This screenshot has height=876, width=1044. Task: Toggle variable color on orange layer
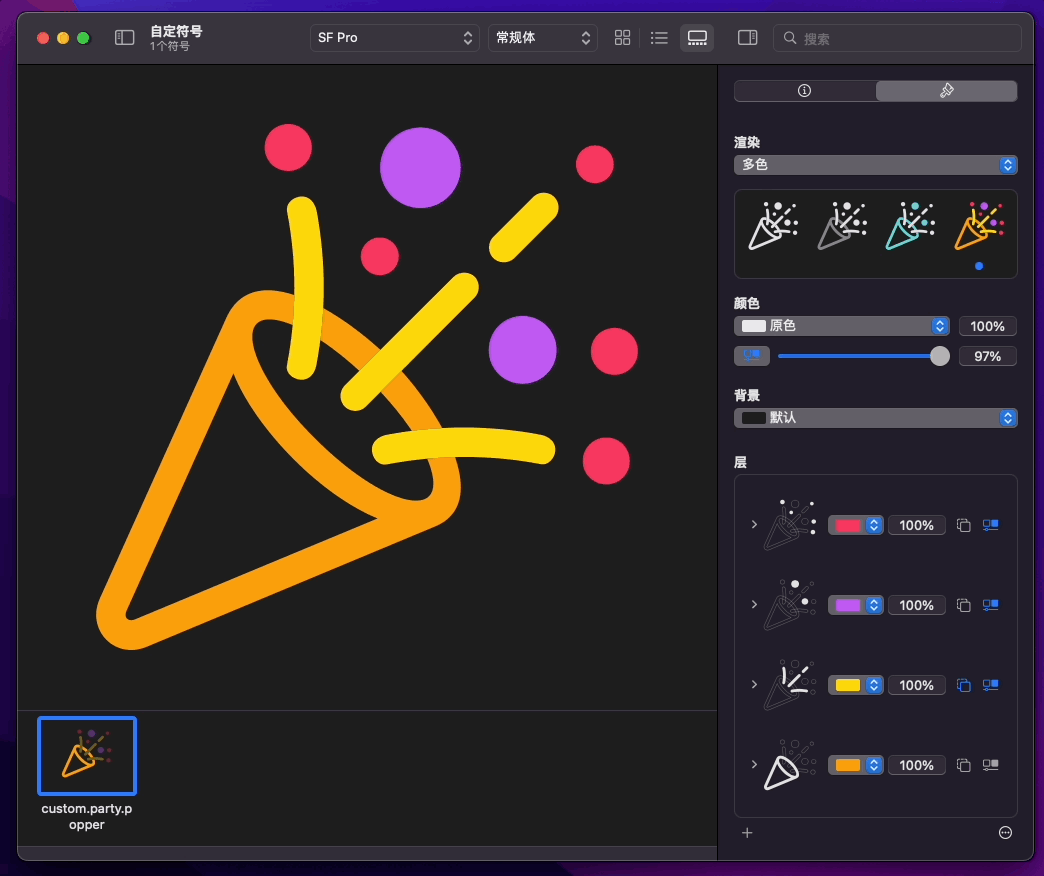[991, 765]
